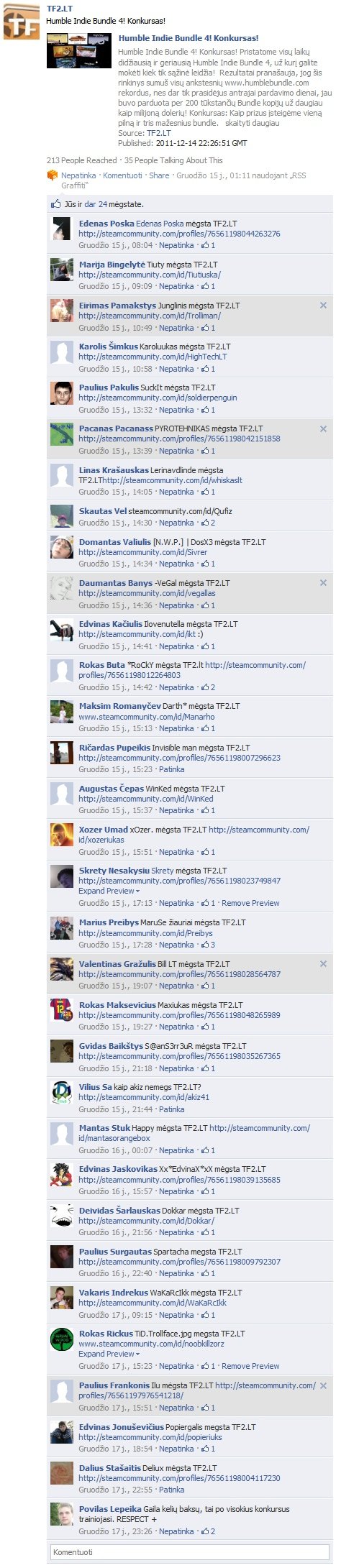Click X on Daumantas Banys comment

323,583
